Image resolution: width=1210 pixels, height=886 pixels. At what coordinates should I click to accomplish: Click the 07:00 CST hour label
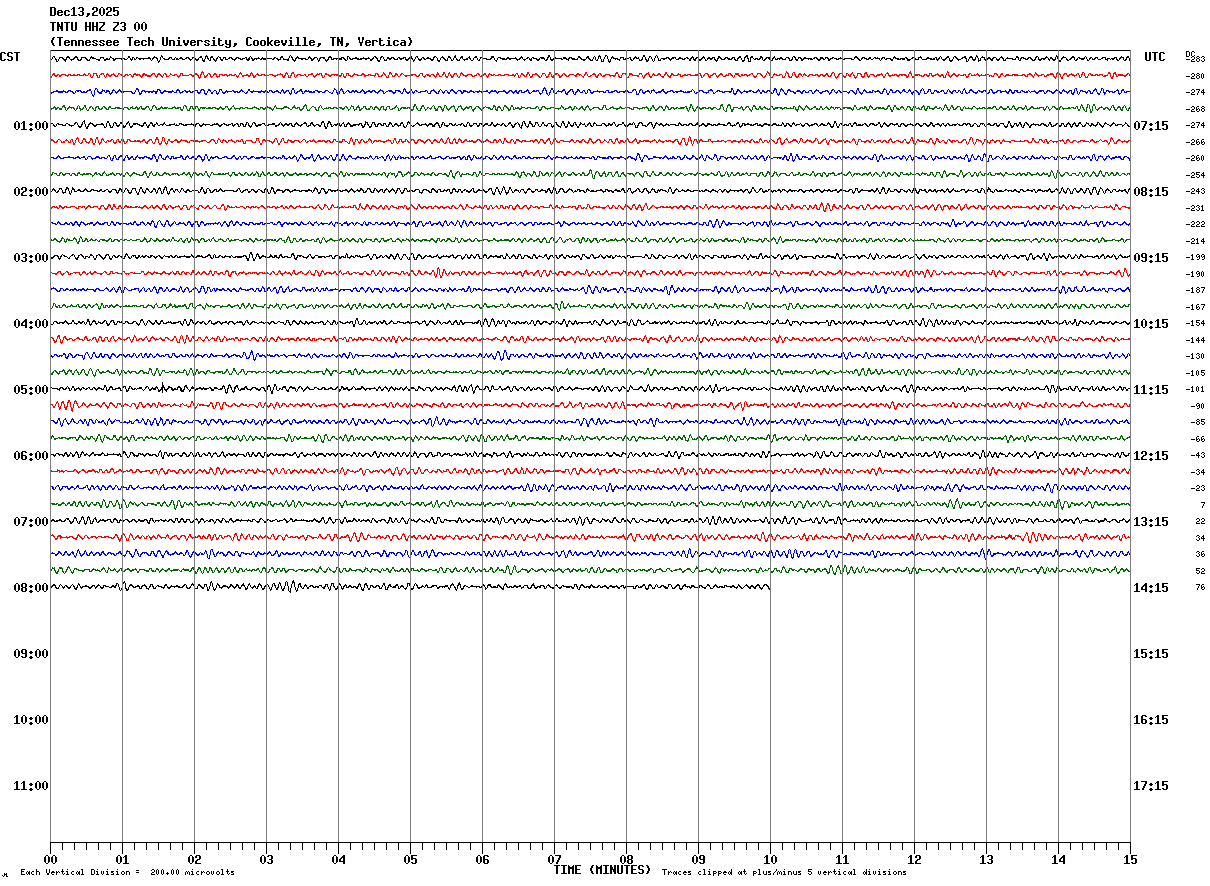pyautogui.click(x=31, y=522)
